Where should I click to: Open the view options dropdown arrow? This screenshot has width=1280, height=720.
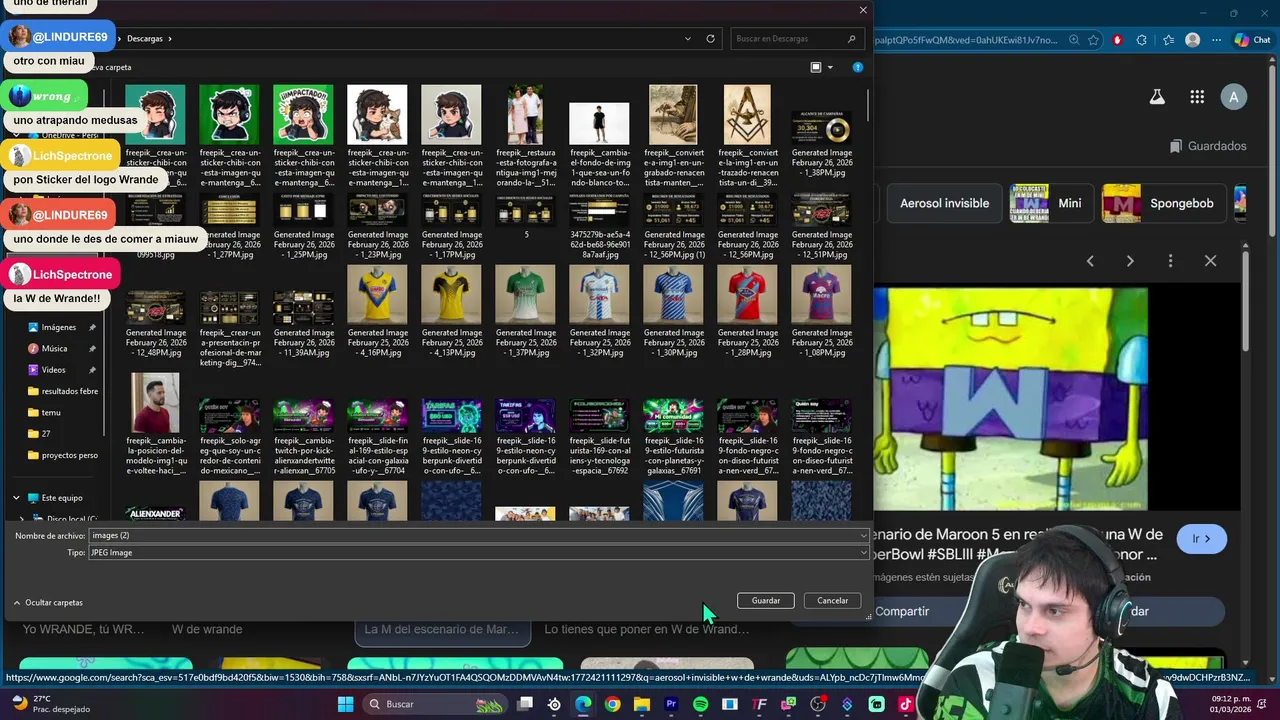(x=830, y=67)
